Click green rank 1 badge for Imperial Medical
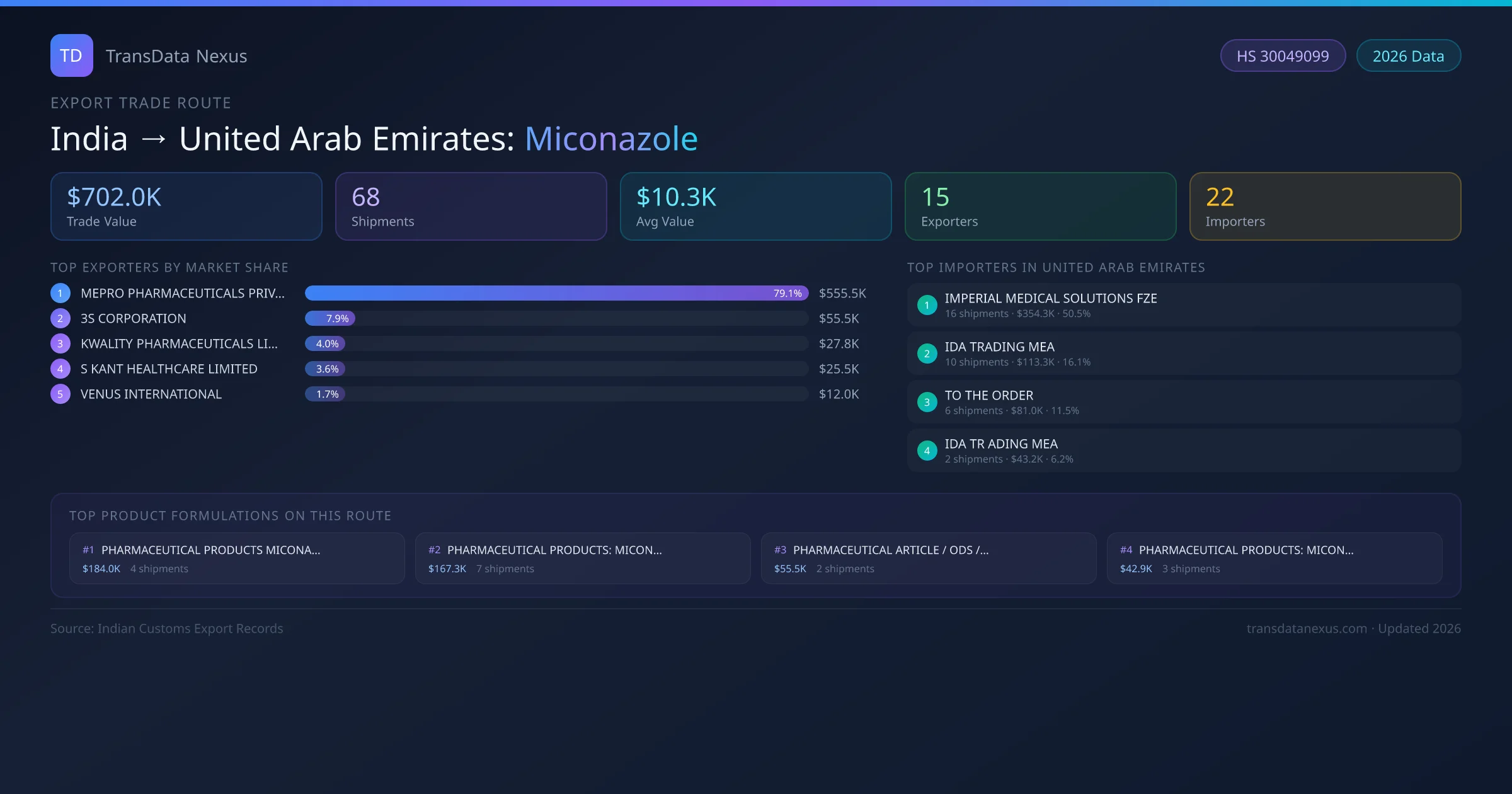This screenshot has height=794, width=1512. (927, 305)
